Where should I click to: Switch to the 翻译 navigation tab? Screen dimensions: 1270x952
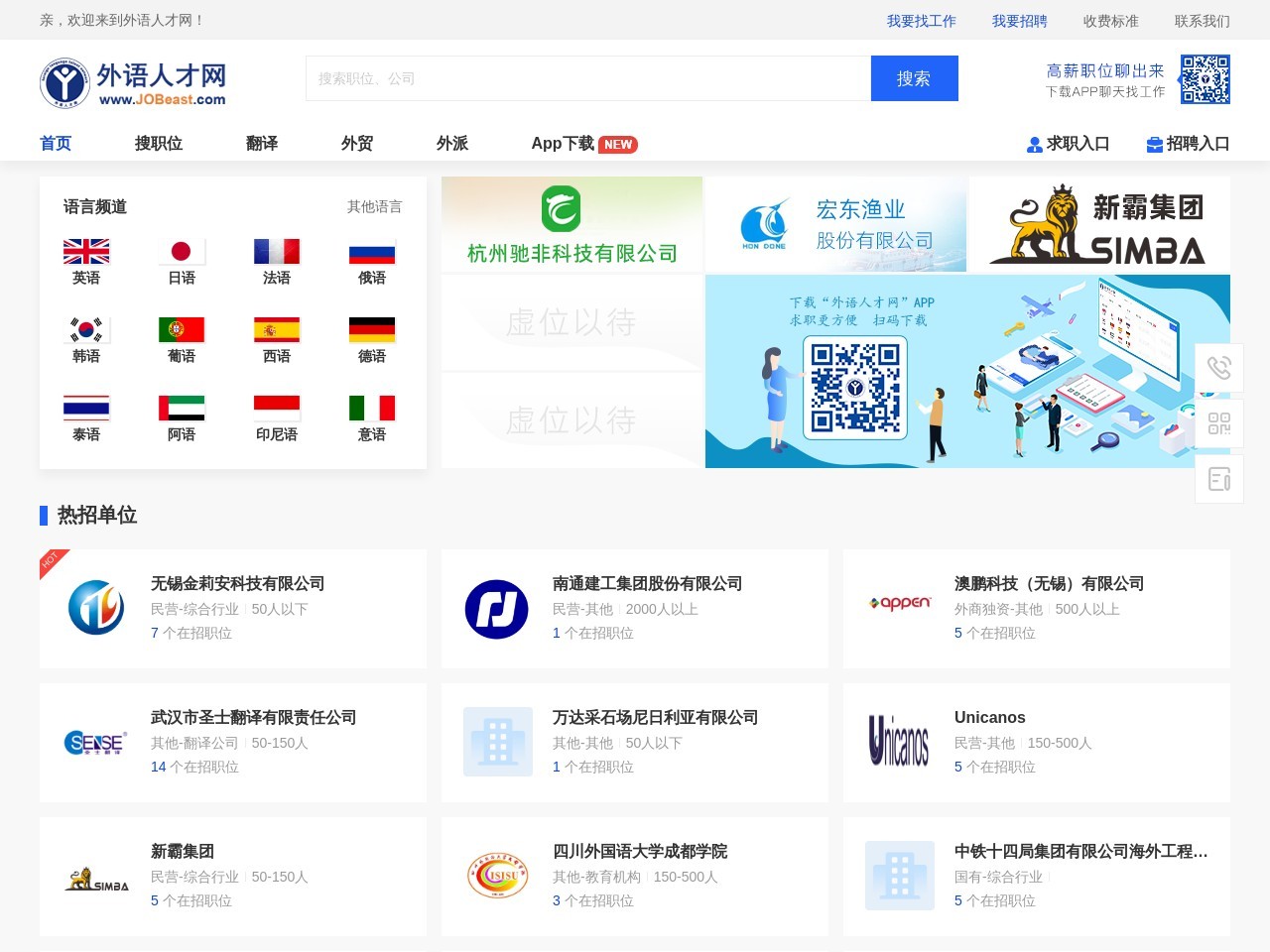pyautogui.click(x=262, y=144)
